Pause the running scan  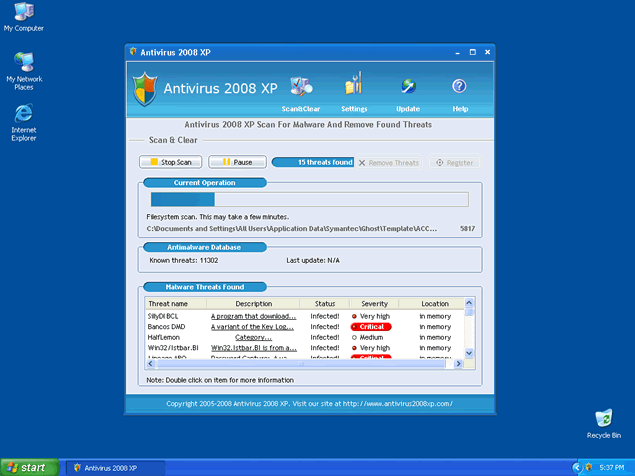pos(237,162)
